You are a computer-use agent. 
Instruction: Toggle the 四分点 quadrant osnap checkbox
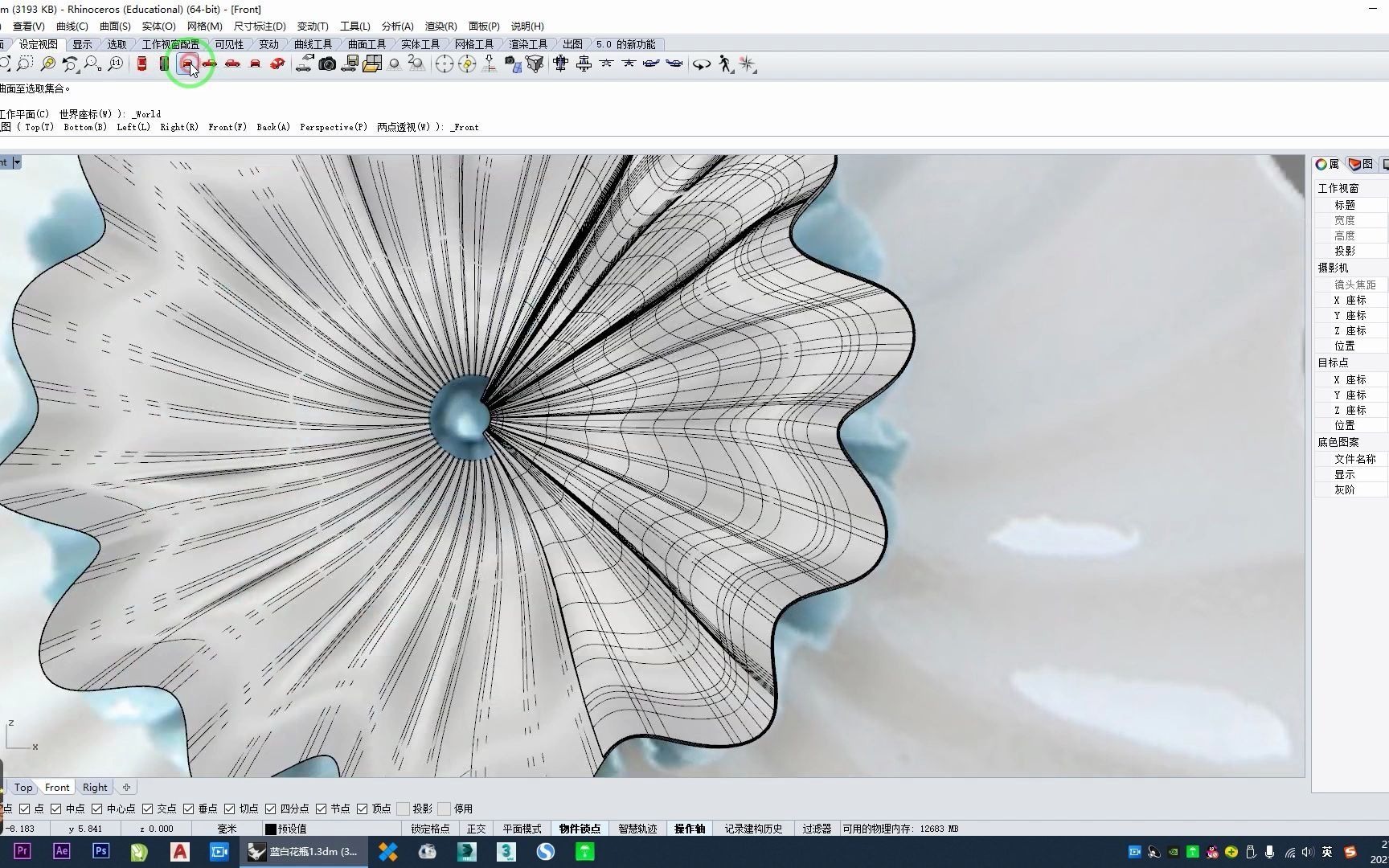click(270, 809)
